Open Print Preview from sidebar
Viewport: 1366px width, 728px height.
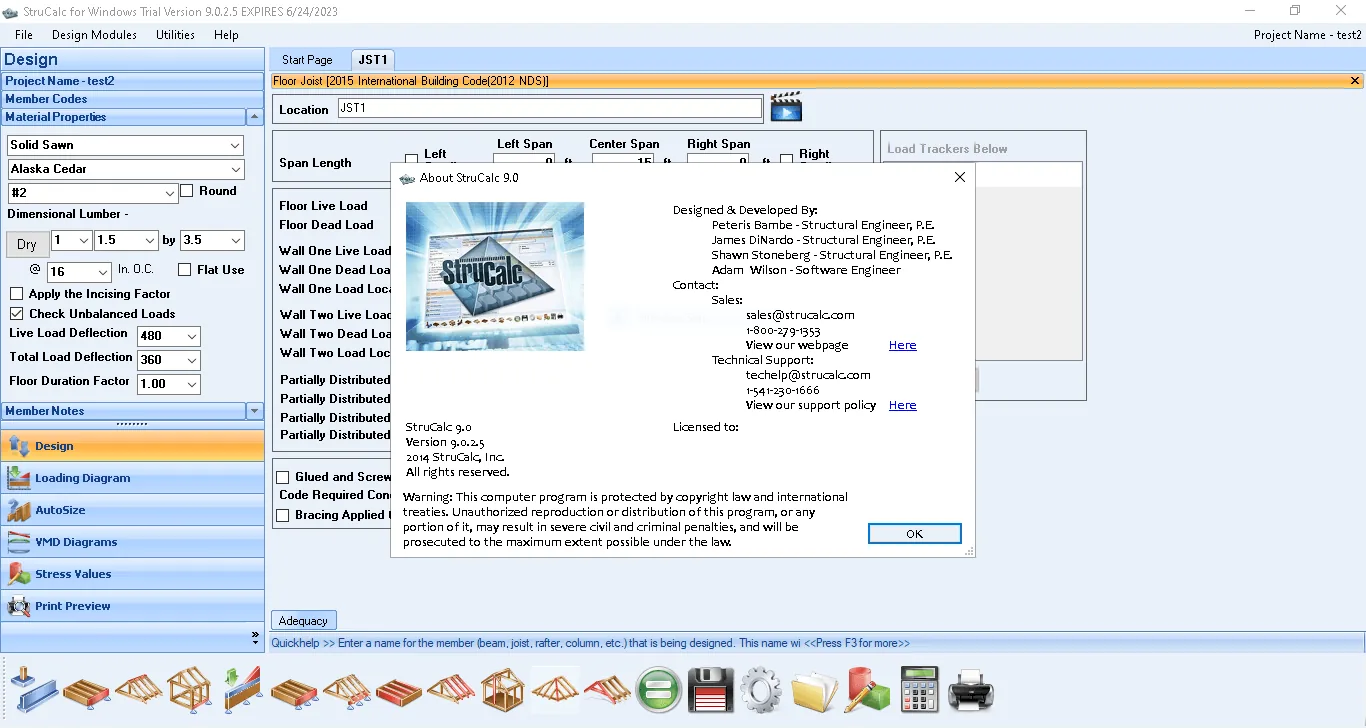point(132,606)
